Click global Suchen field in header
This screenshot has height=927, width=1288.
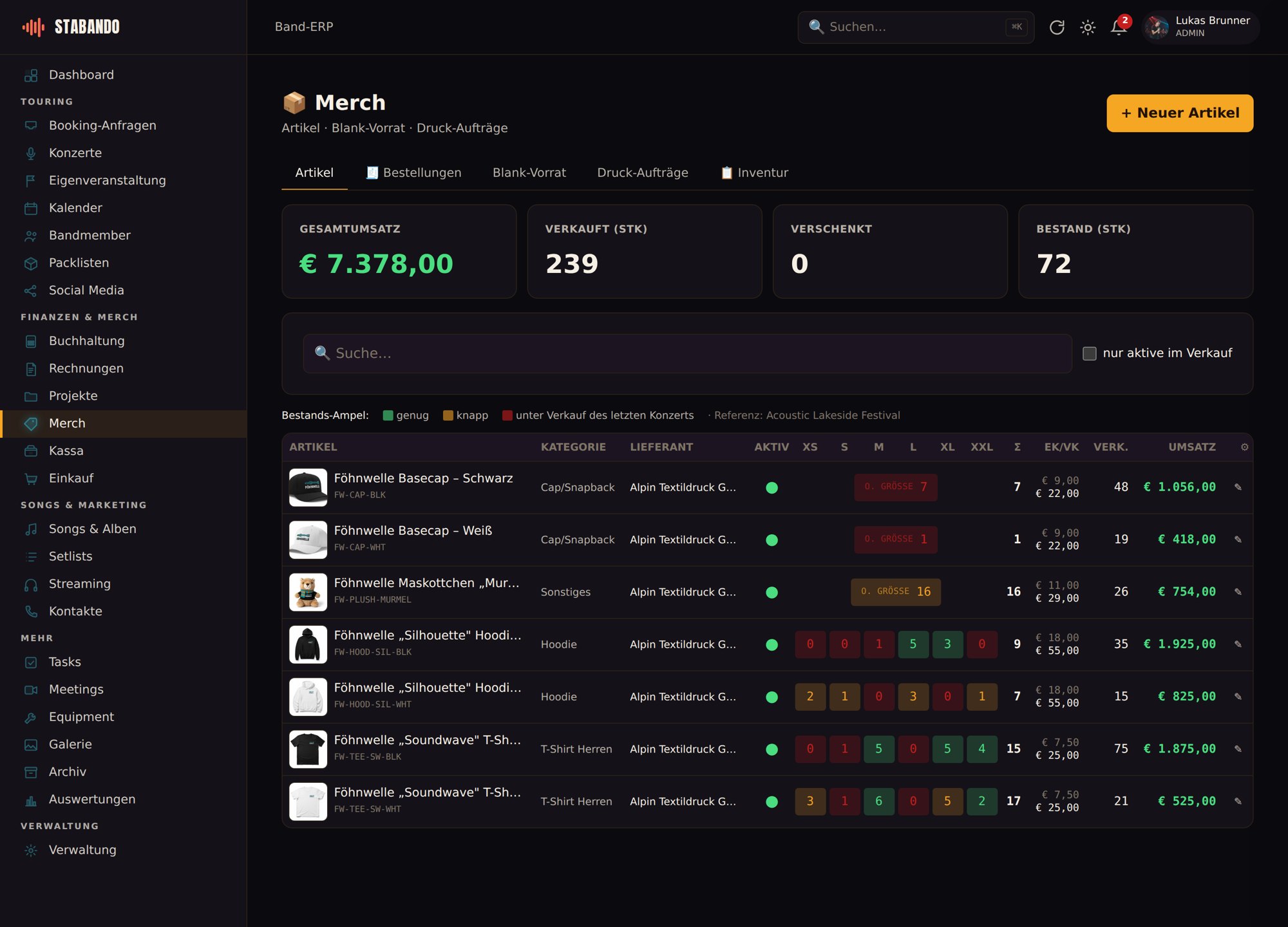point(916,27)
